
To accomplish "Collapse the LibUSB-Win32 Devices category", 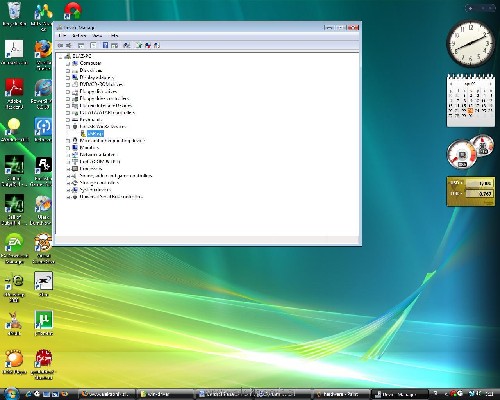I will pos(68,127).
